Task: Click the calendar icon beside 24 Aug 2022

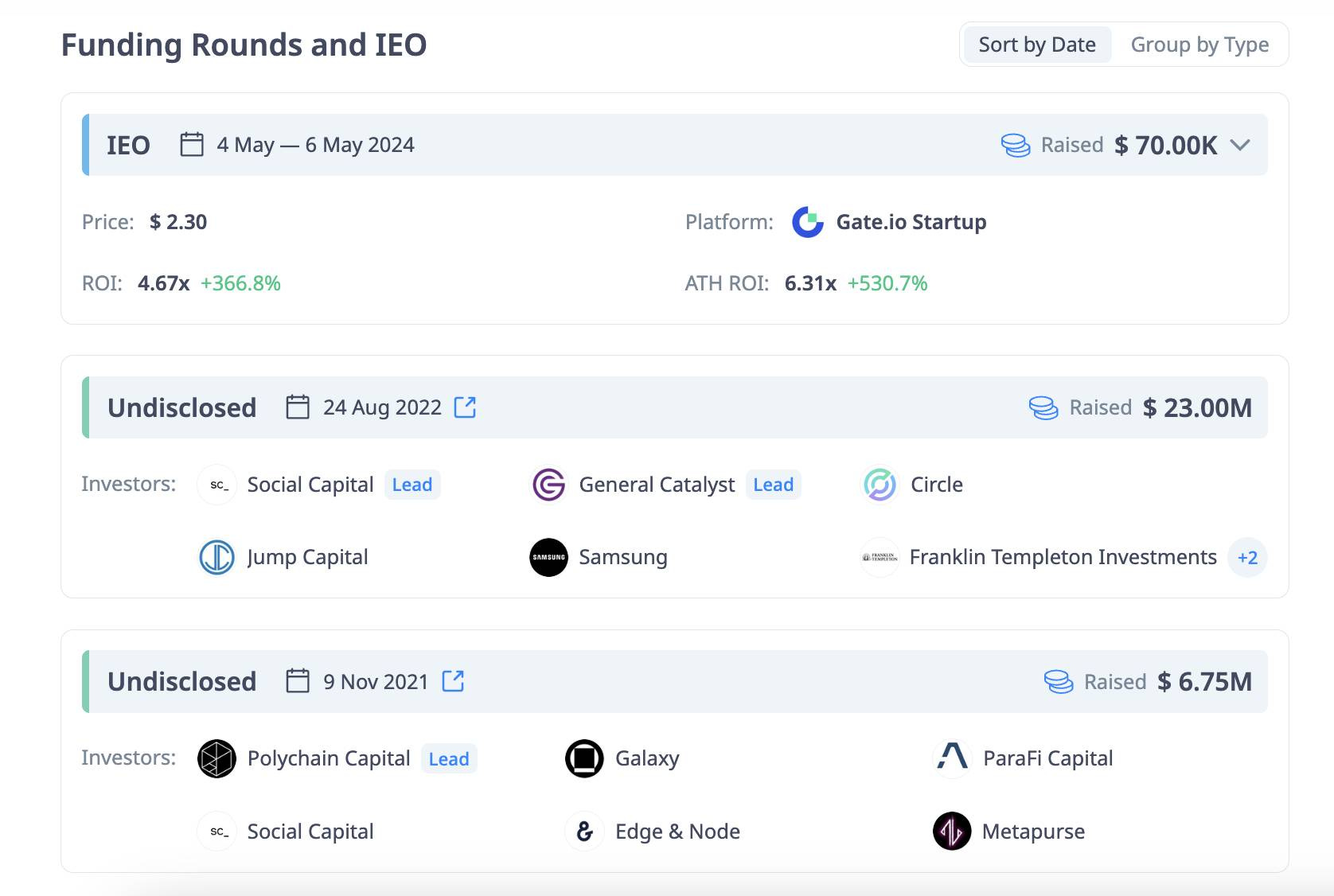Action: tap(298, 407)
